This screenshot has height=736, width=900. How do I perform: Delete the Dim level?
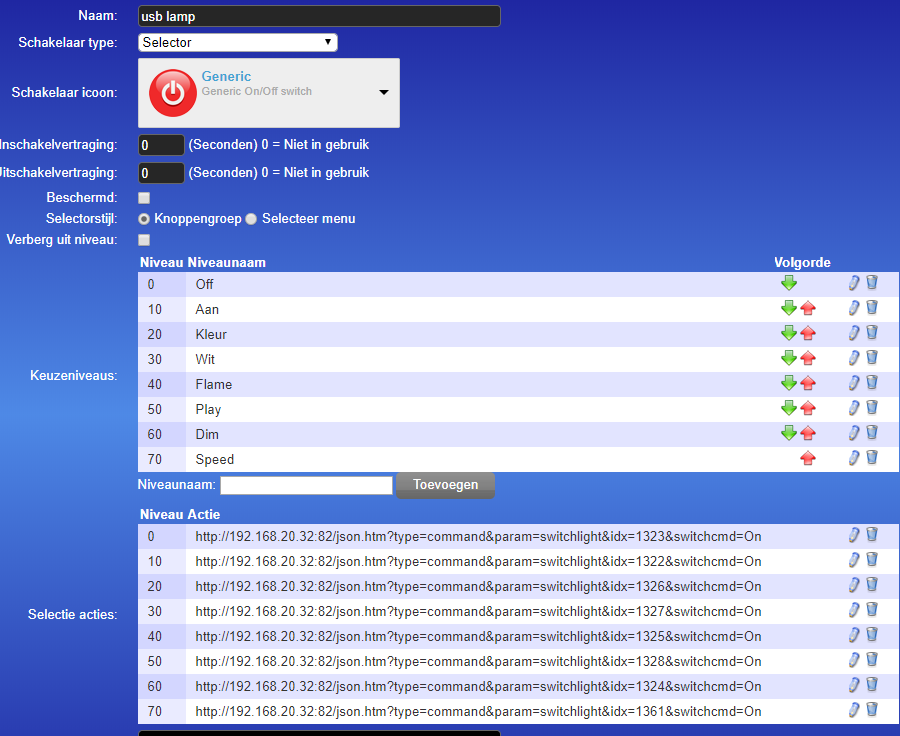click(872, 433)
